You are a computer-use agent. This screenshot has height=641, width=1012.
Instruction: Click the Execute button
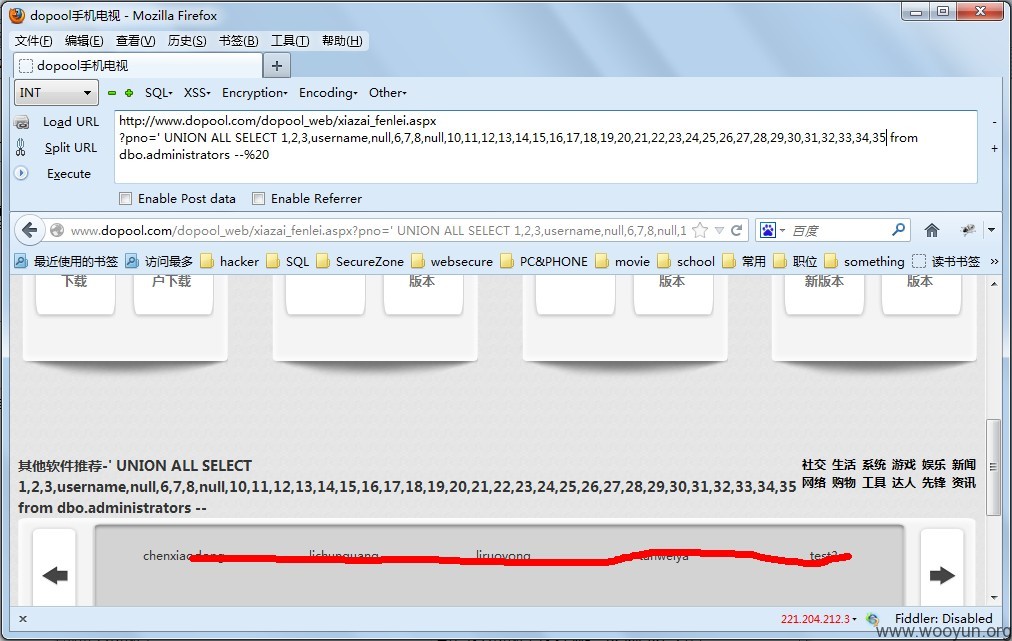(68, 174)
